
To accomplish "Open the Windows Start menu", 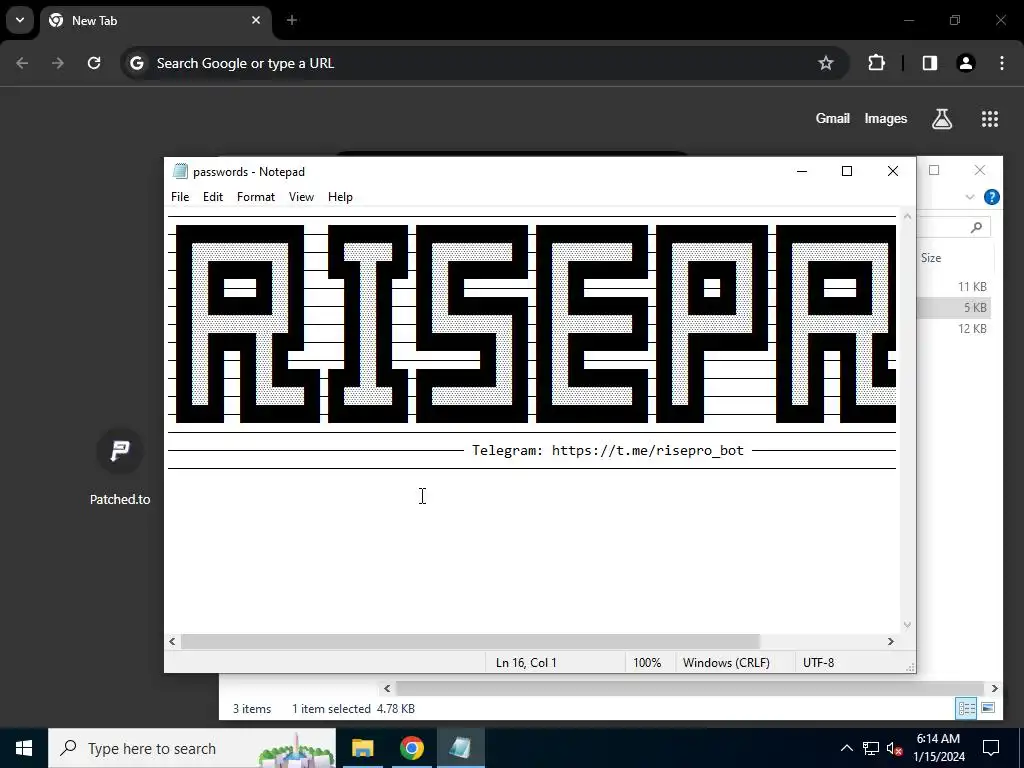I will [x=24, y=748].
